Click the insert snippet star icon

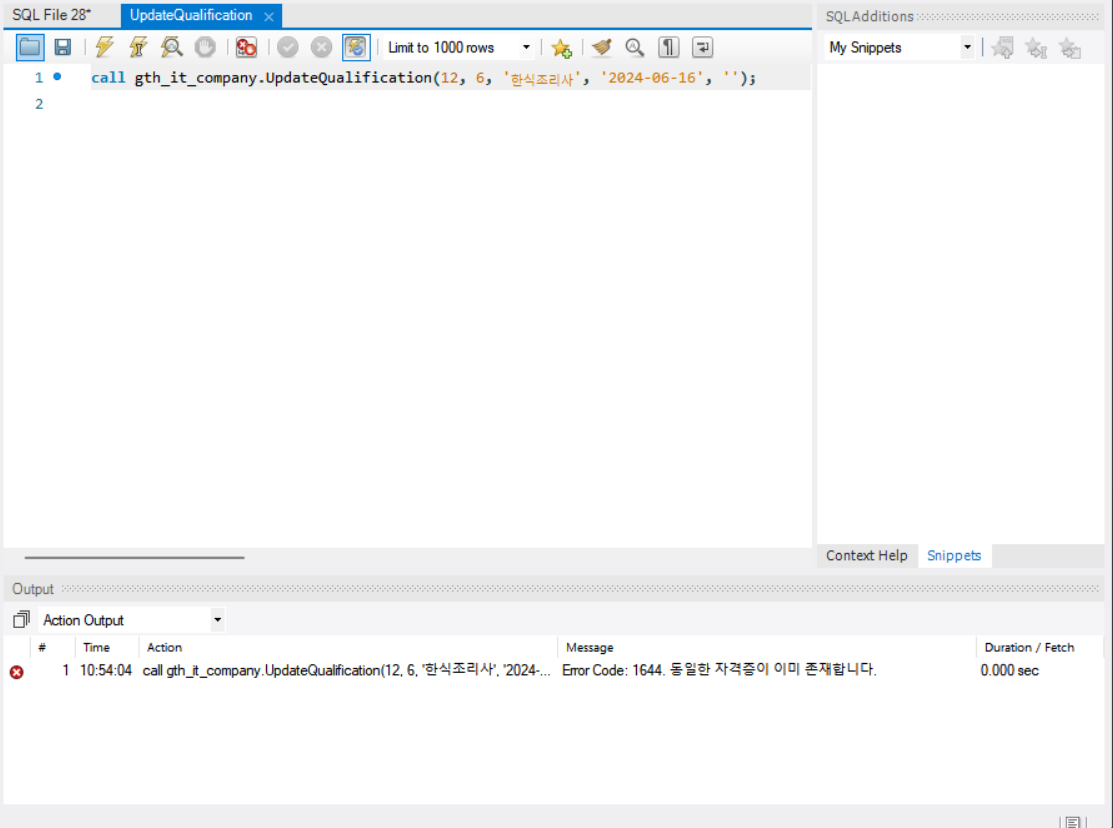tap(1002, 48)
